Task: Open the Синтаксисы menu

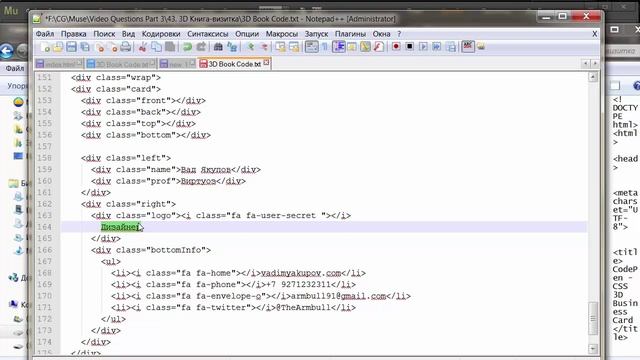Action: tap(208, 34)
